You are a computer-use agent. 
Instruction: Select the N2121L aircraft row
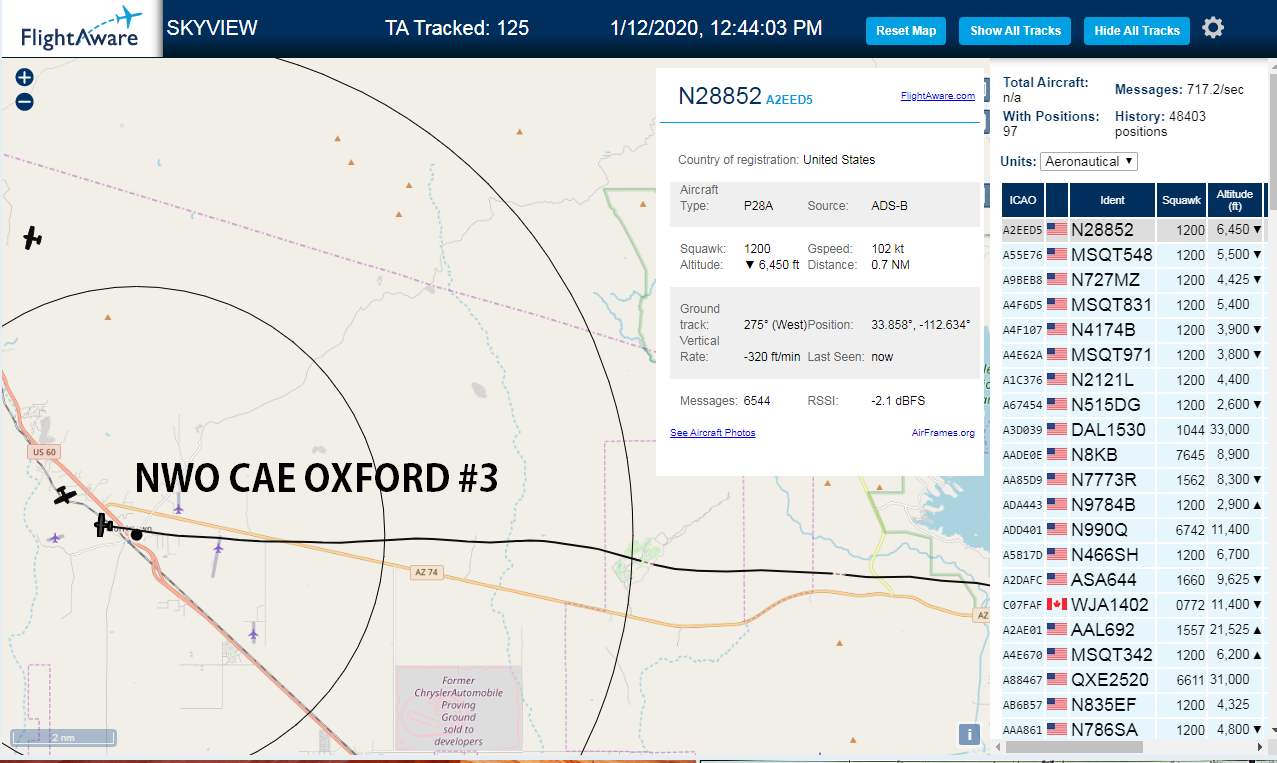coord(1133,379)
